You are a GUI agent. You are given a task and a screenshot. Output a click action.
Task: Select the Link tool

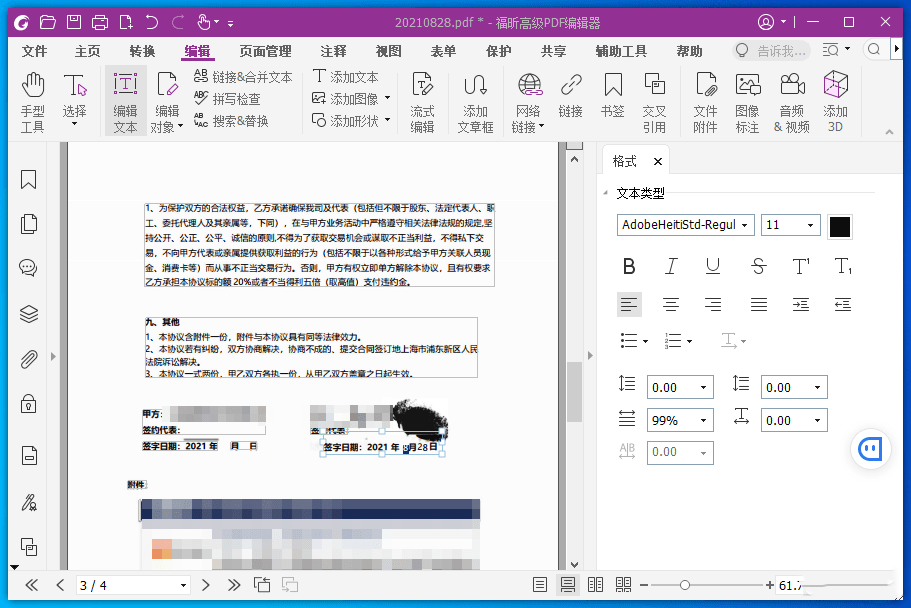571,96
